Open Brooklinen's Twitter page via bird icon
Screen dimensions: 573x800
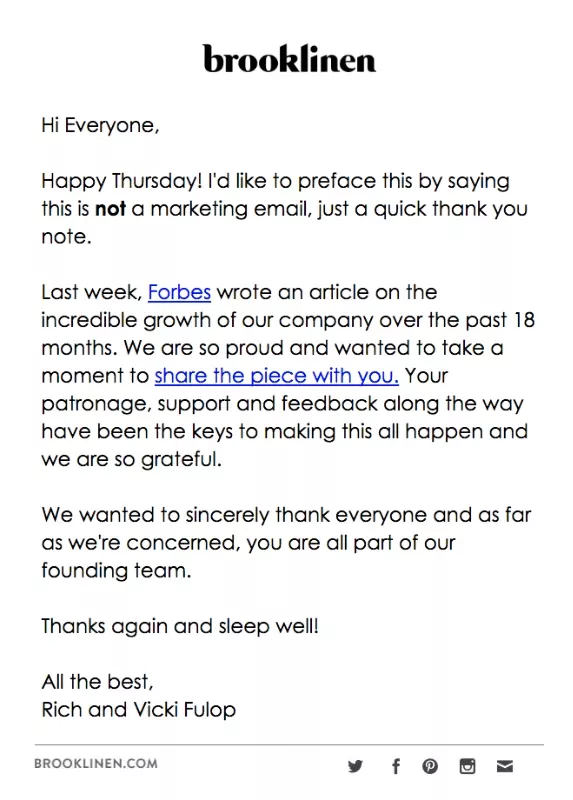(355, 766)
